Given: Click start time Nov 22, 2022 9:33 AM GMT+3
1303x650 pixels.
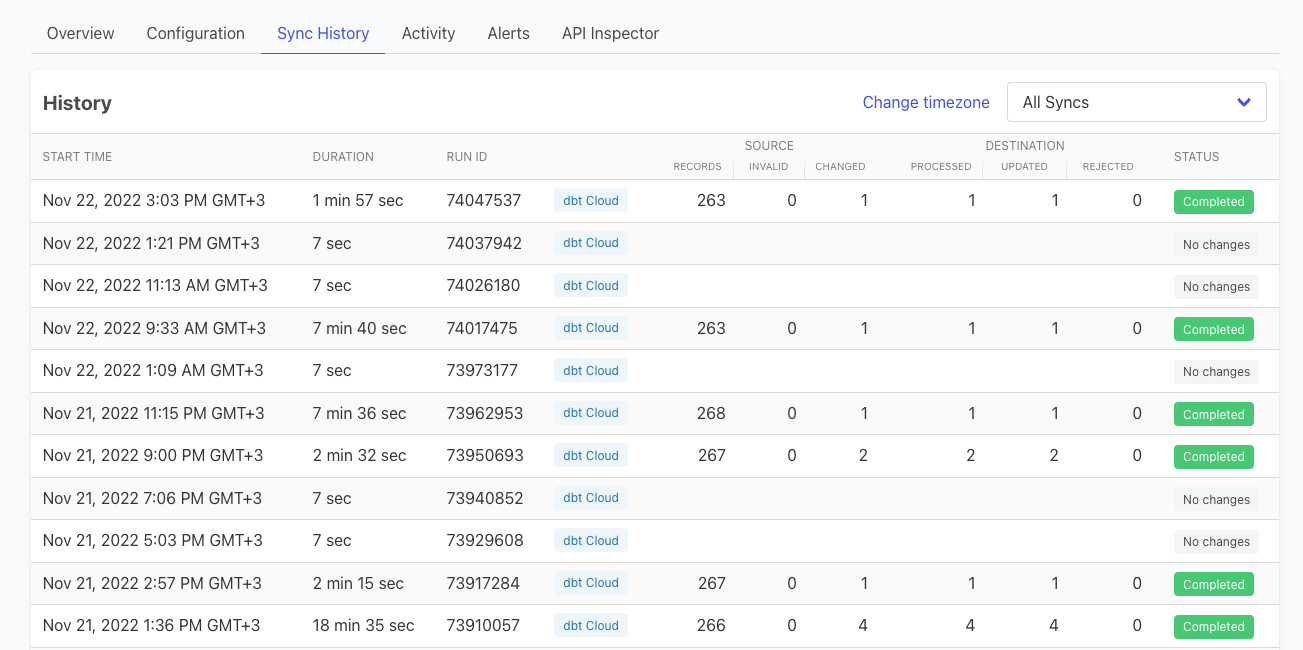Looking at the screenshot, I should pyautogui.click(x=154, y=328).
